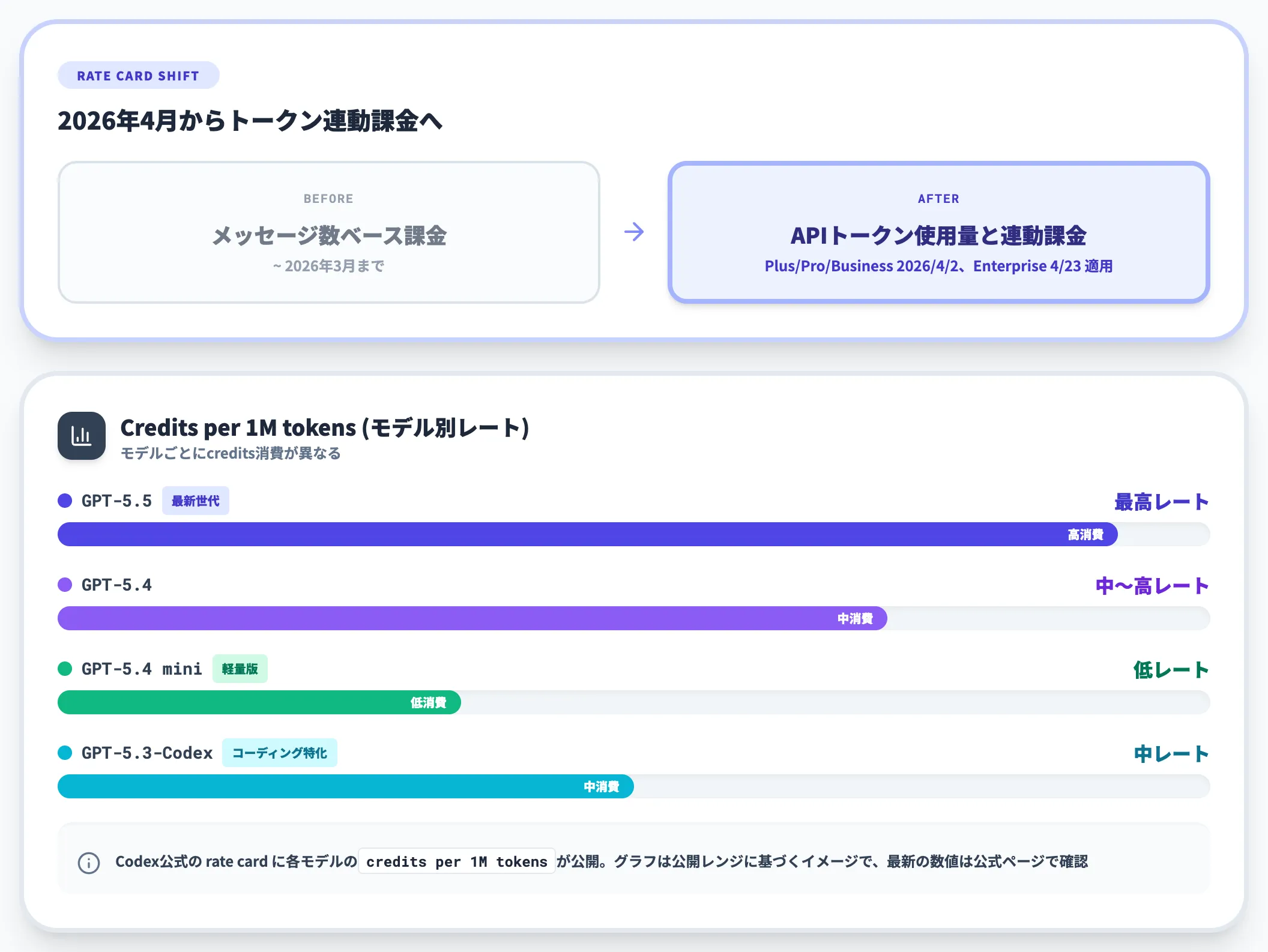Viewport: 1268px width, 952px height.
Task: Click the 低レート label
Action: (x=1171, y=670)
